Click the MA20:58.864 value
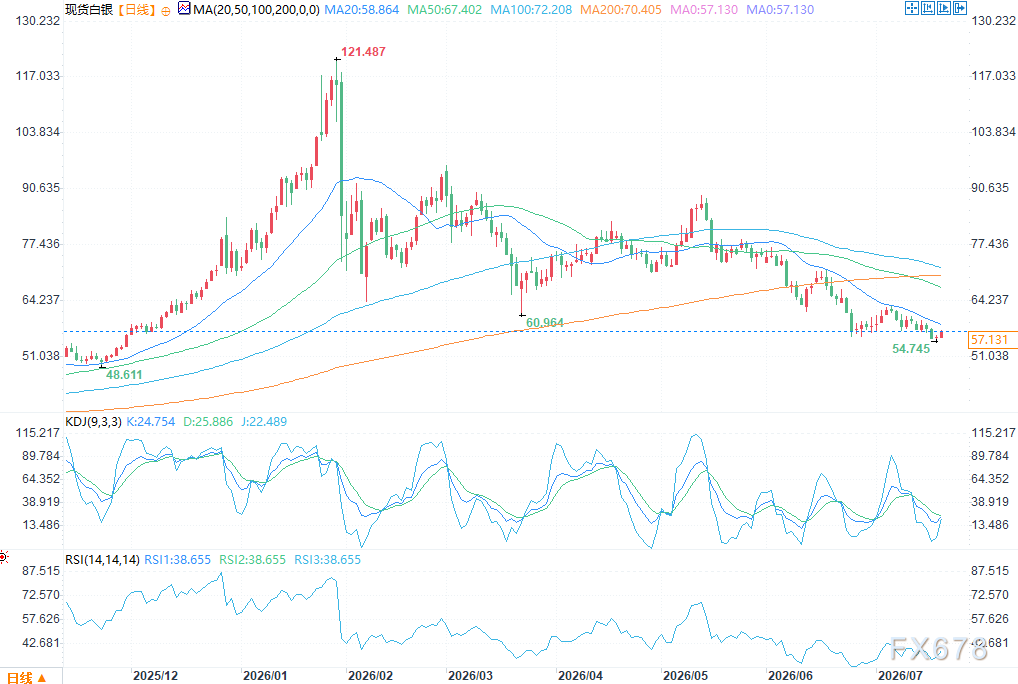Image resolution: width=1018 pixels, height=684 pixels. (x=362, y=10)
